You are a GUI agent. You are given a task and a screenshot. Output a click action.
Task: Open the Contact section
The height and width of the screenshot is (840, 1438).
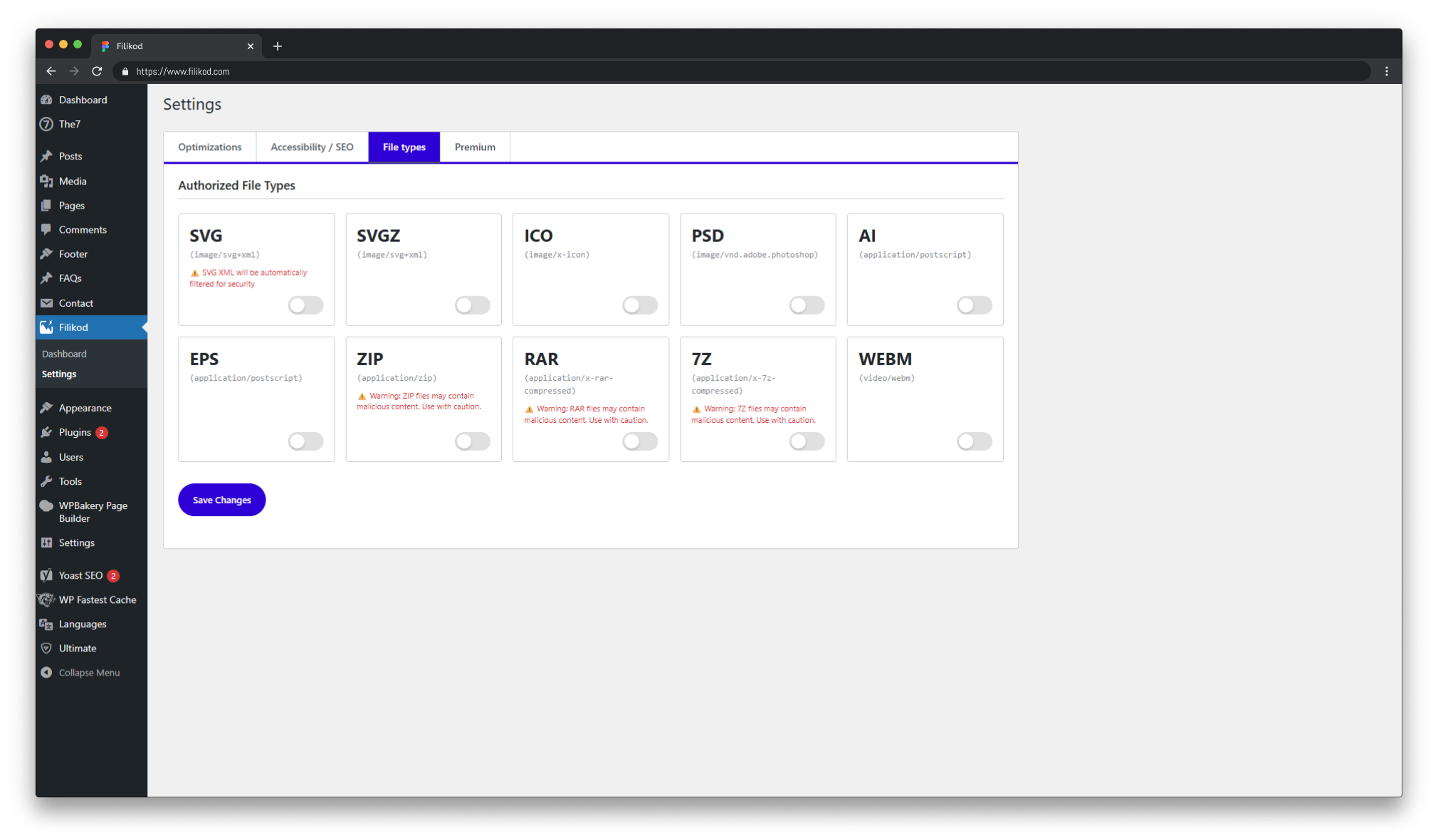pos(75,303)
